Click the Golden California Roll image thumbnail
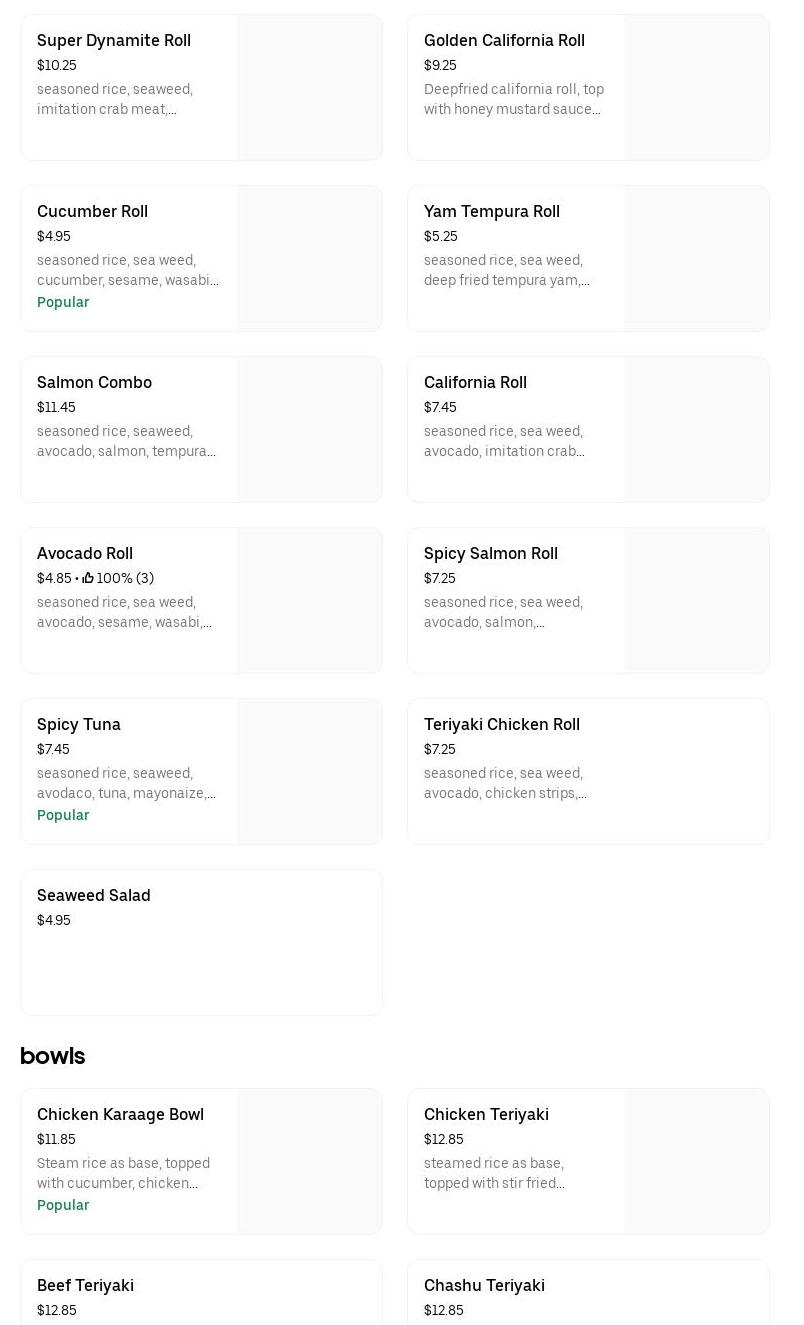This screenshot has width=804, height=1325. (x=697, y=87)
